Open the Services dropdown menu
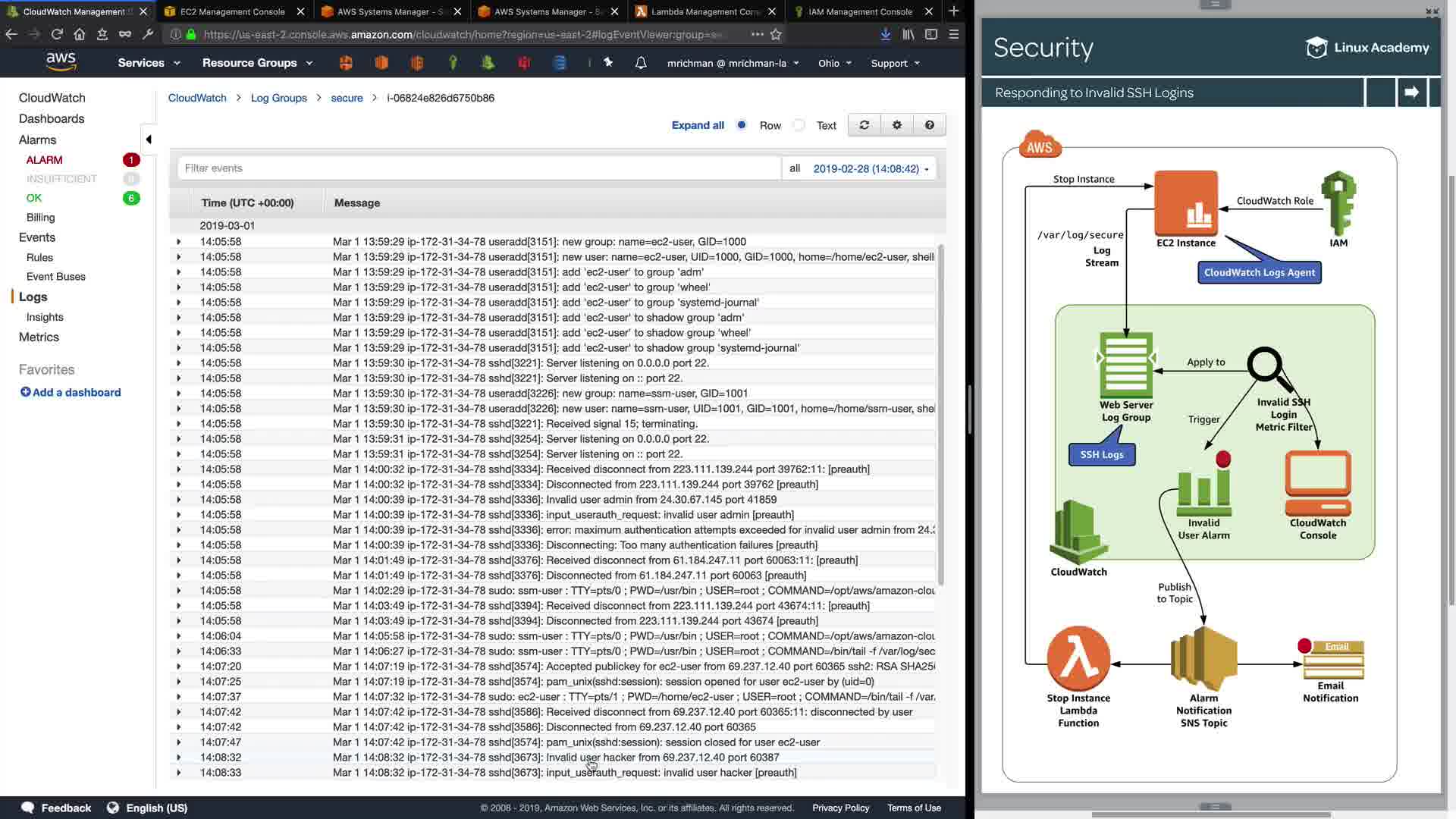Image resolution: width=1456 pixels, height=819 pixels. [149, 63]
